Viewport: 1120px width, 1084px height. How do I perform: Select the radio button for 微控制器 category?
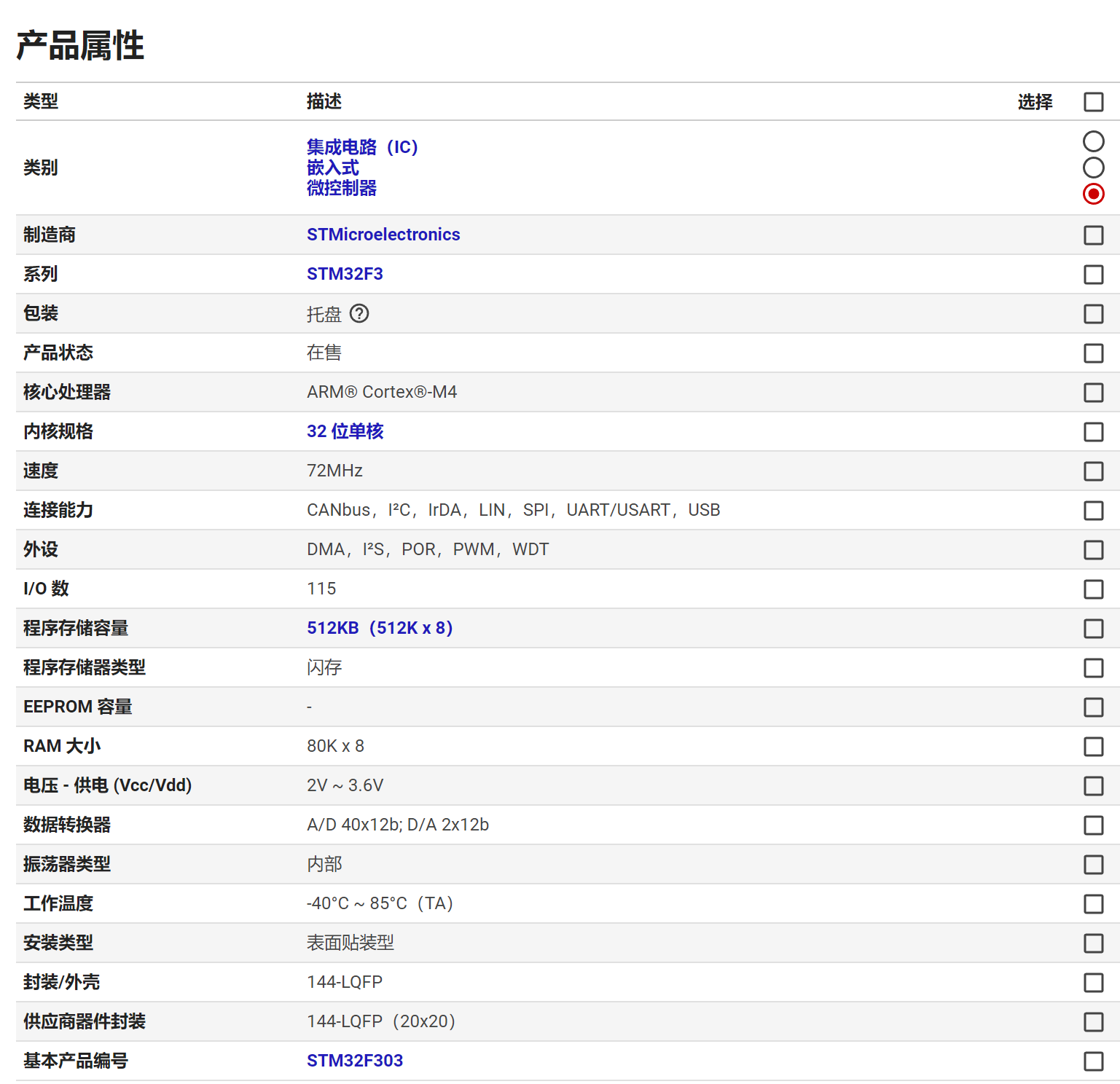(x=1093, y=194)
